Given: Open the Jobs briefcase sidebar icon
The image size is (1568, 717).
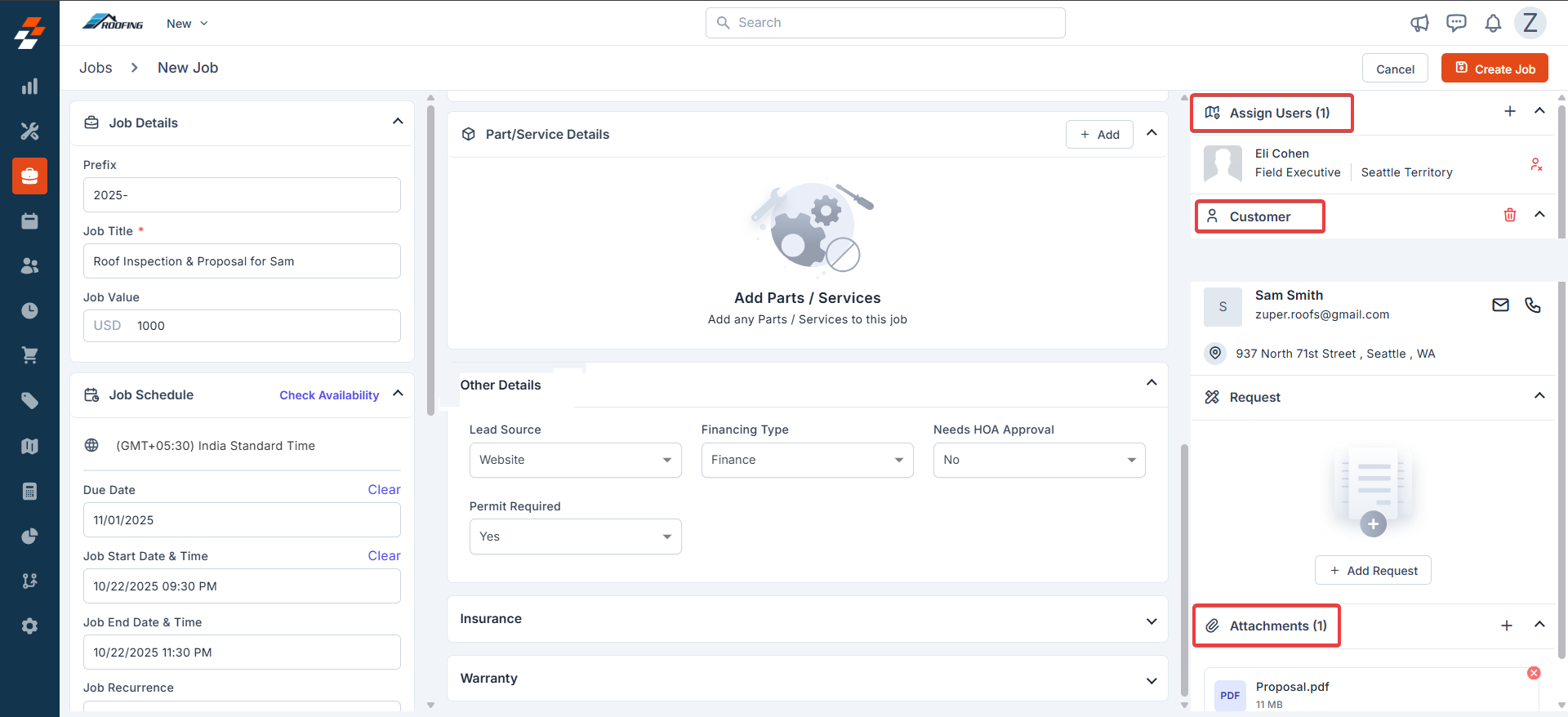Looking at the screenshot, I should tap(29, 176).
